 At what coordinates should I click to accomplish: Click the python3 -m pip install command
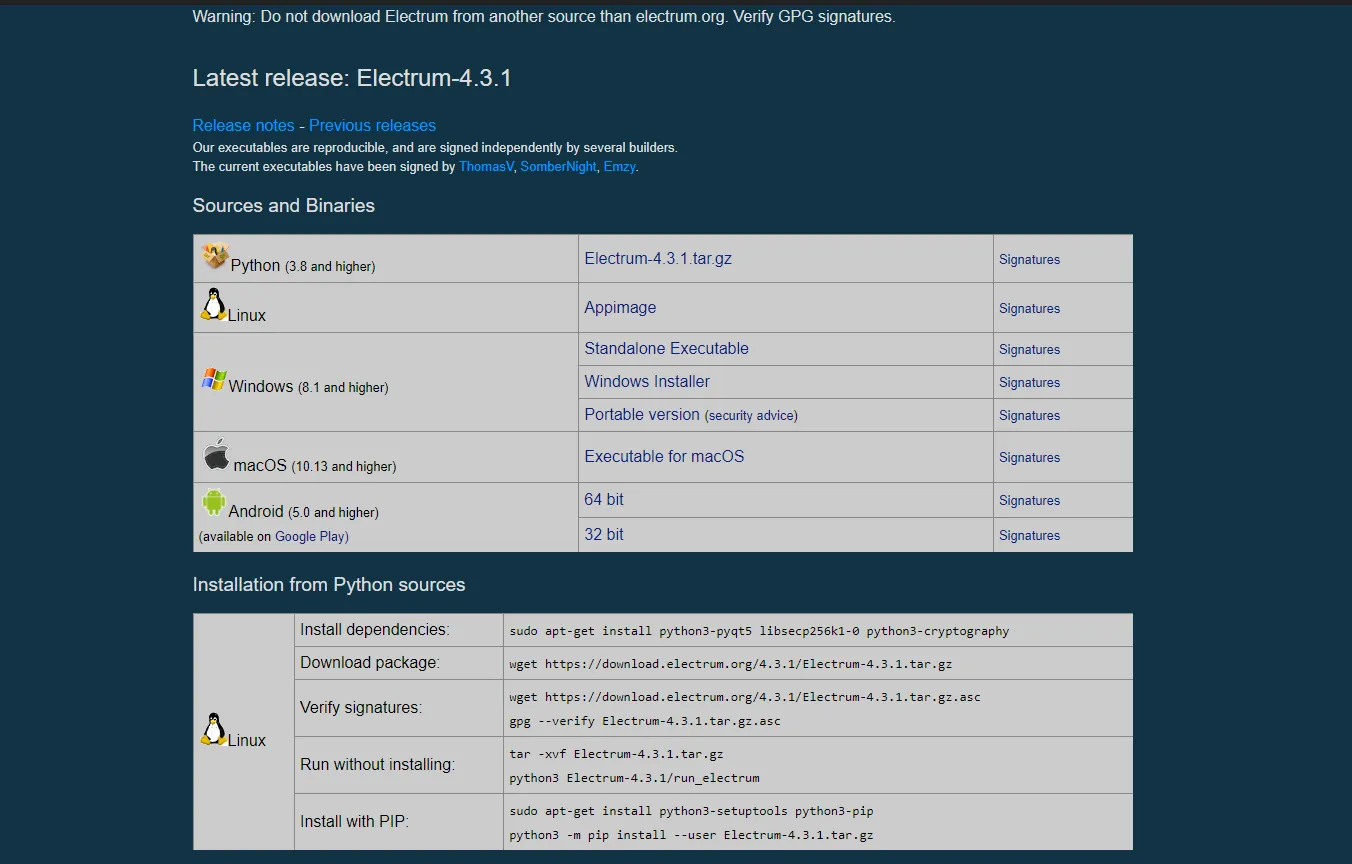point(691,835)
